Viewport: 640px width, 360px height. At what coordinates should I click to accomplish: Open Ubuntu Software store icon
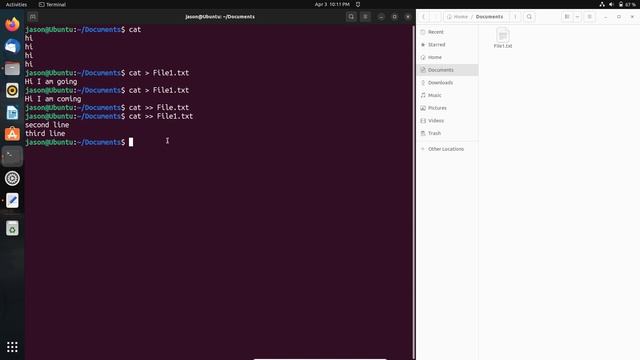(12, 134)
